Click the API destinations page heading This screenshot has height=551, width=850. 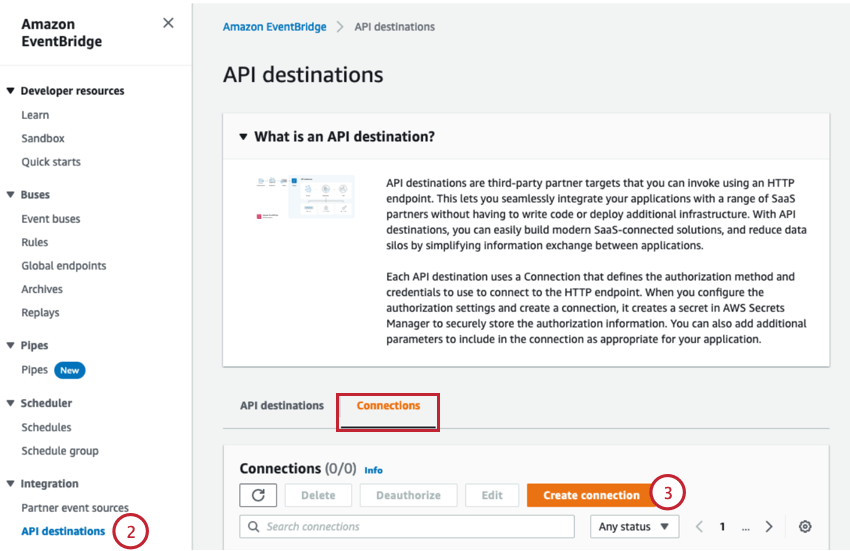tap(303, 75)
